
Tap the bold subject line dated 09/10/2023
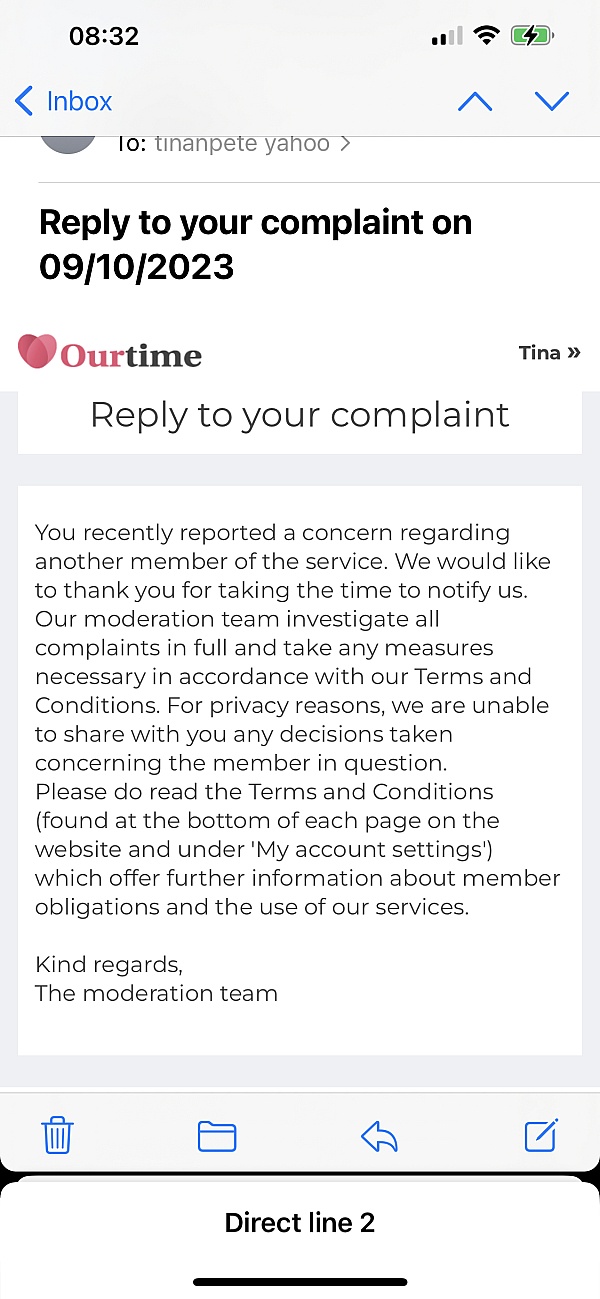tap(255, 244)
